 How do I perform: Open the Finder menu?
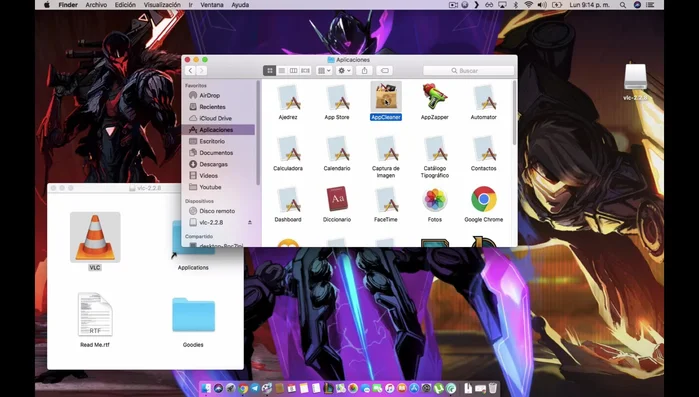click(68, 5)
